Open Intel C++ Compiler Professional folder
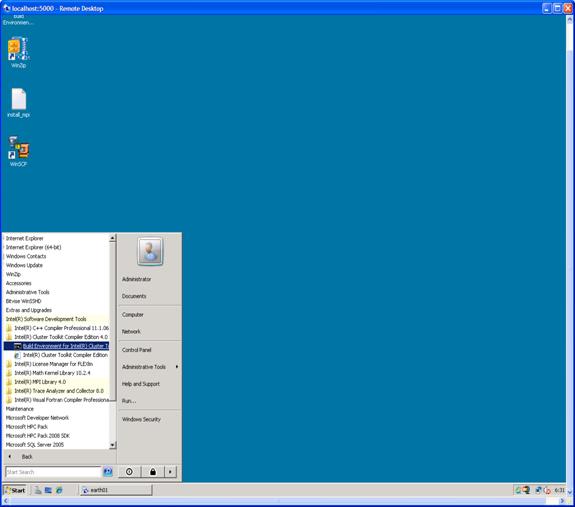575x507 pixels. coord(58,328)
